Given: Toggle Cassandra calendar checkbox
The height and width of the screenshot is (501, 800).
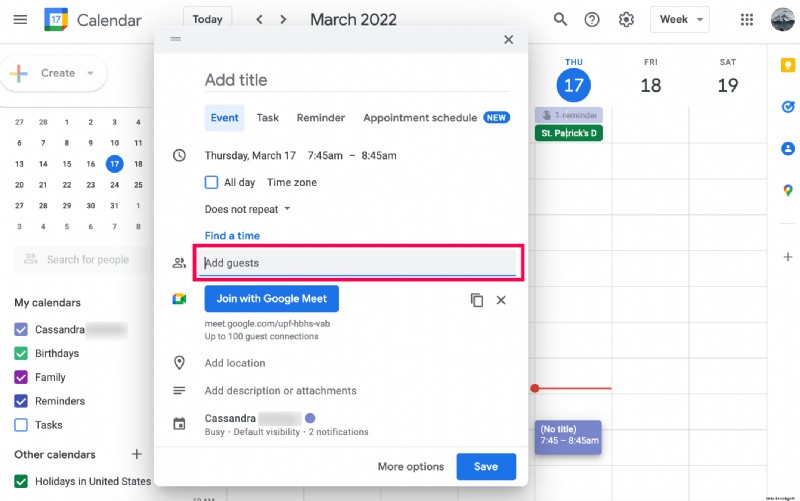Looking at the screenshot, I should 21,330.
